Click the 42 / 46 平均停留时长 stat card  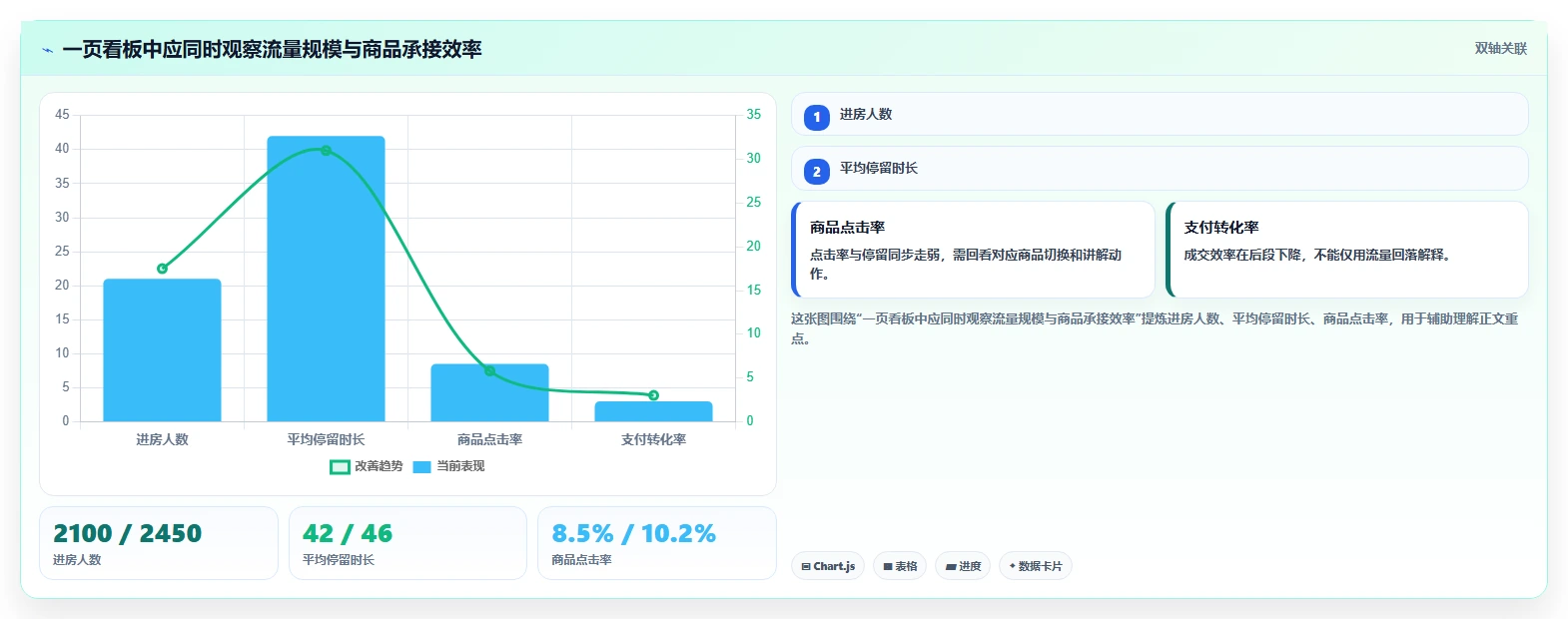(407, 543)
